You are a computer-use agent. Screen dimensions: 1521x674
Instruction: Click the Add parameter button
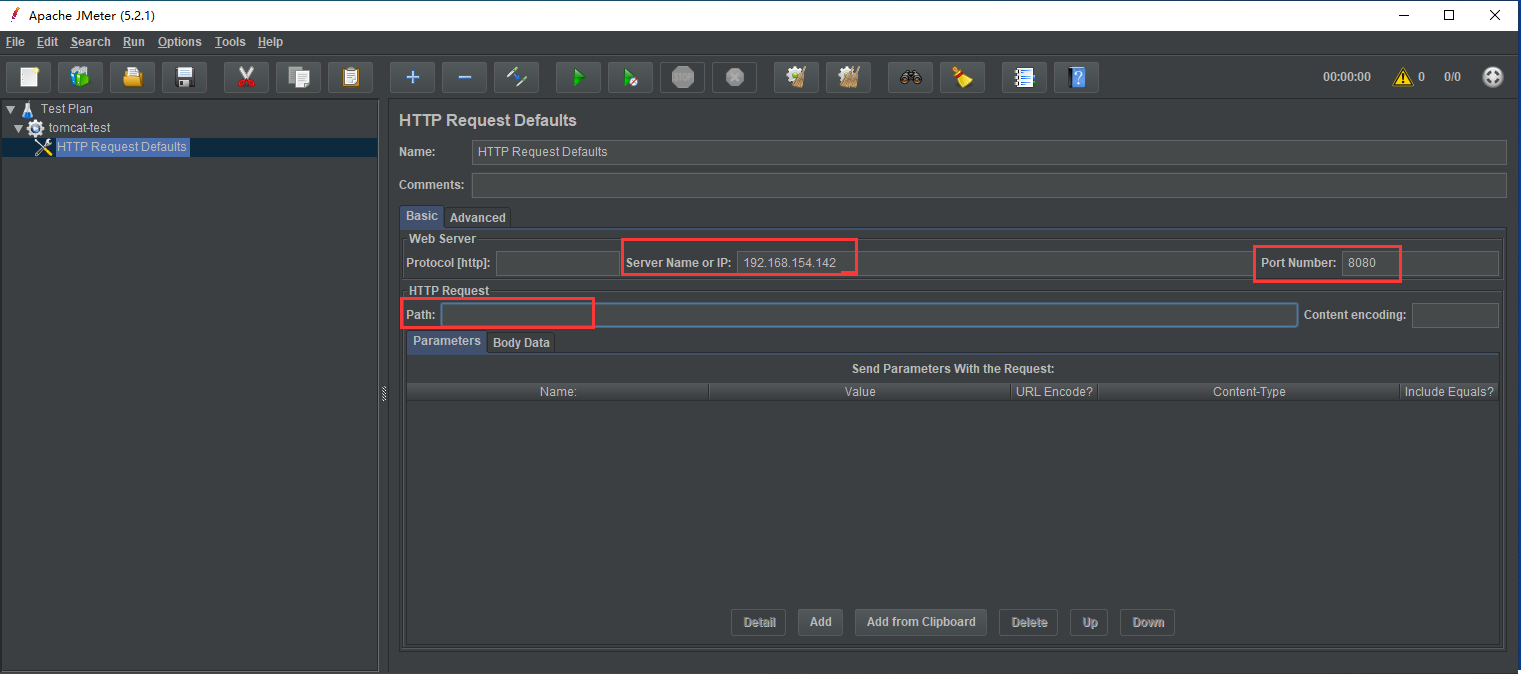(821, 622)
